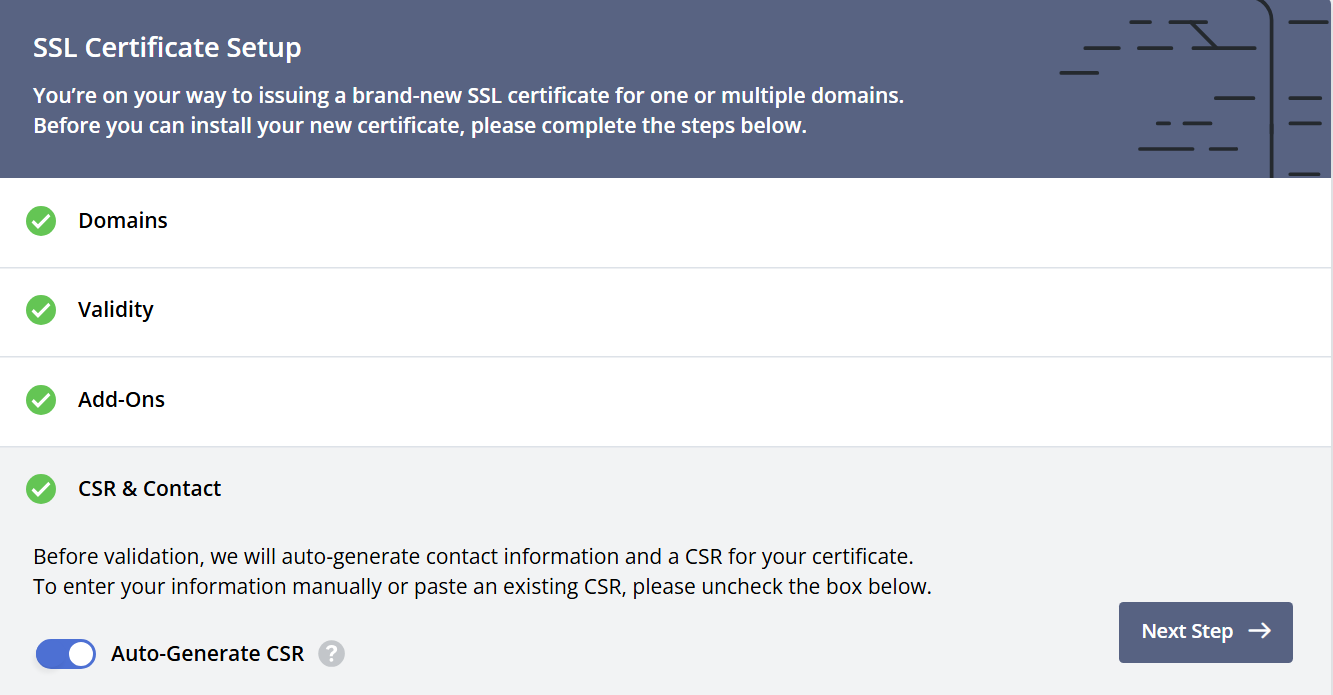Viewport: 1333px width, 695px height.
Task: Click the arrow icon in Next Step
Action: [1260, 631]
